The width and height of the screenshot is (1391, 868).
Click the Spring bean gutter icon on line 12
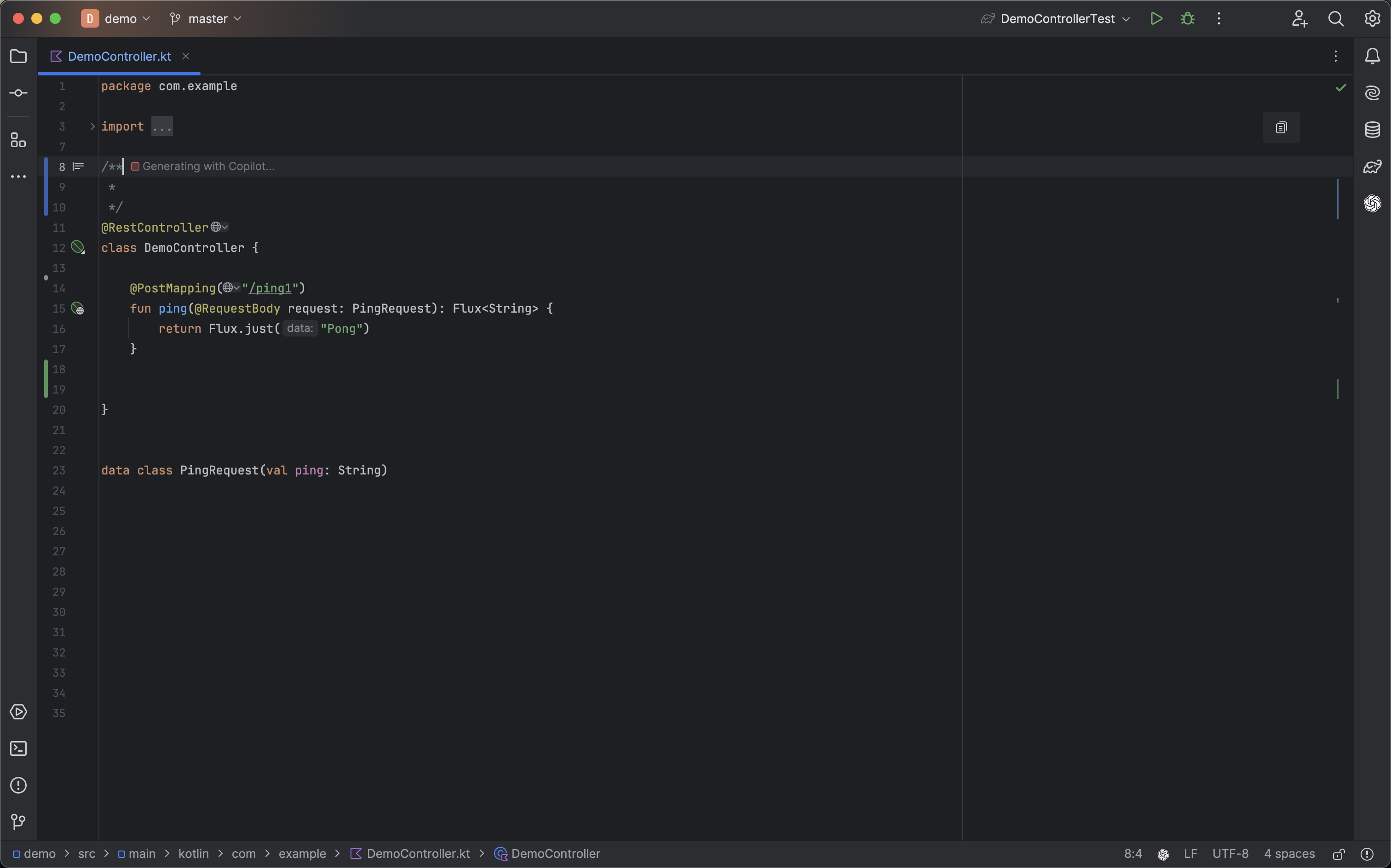point(78,247)
